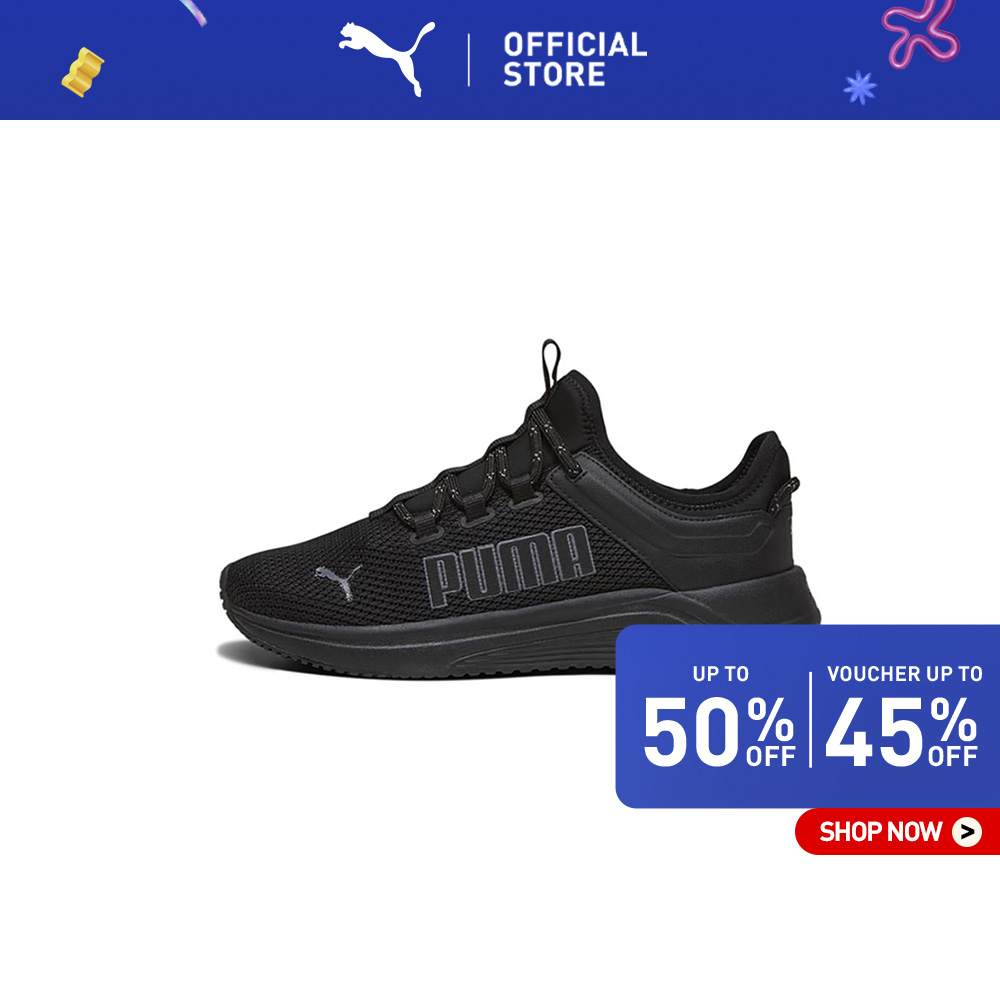The height and width of the screenshot is (1000, 1000).
Task: Click the vertical divider in the promo panel
Action: coord(811,719)
